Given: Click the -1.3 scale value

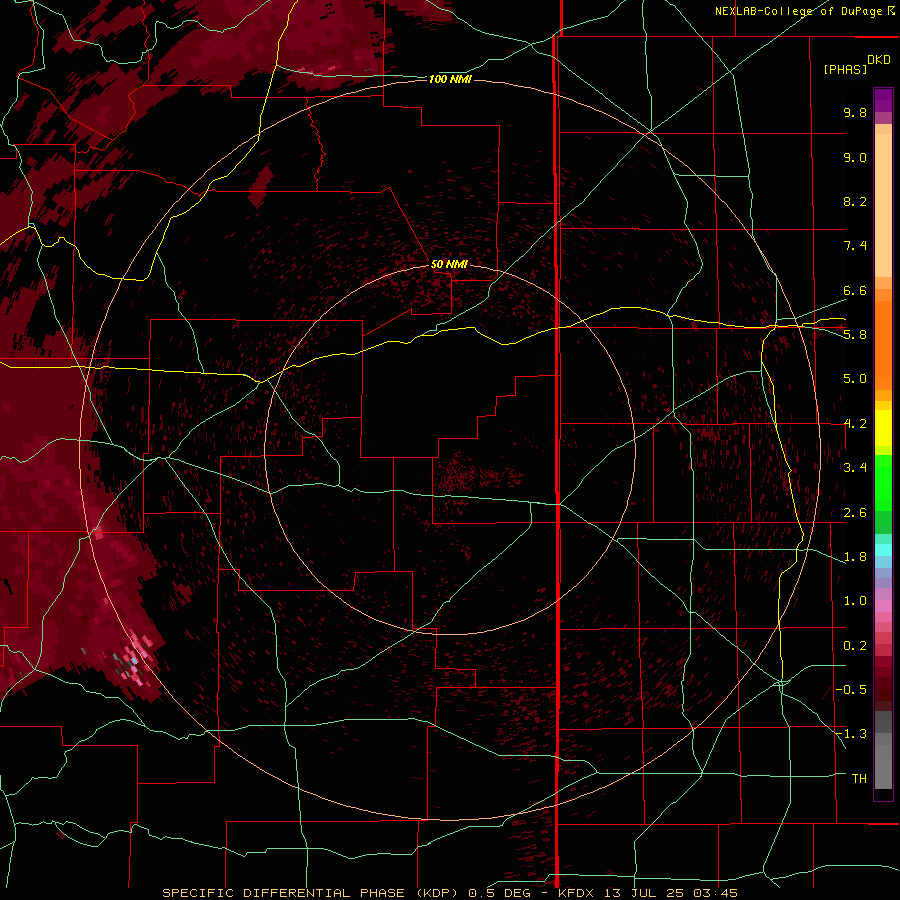Looking at the screenshot, I should click(851, 734).
